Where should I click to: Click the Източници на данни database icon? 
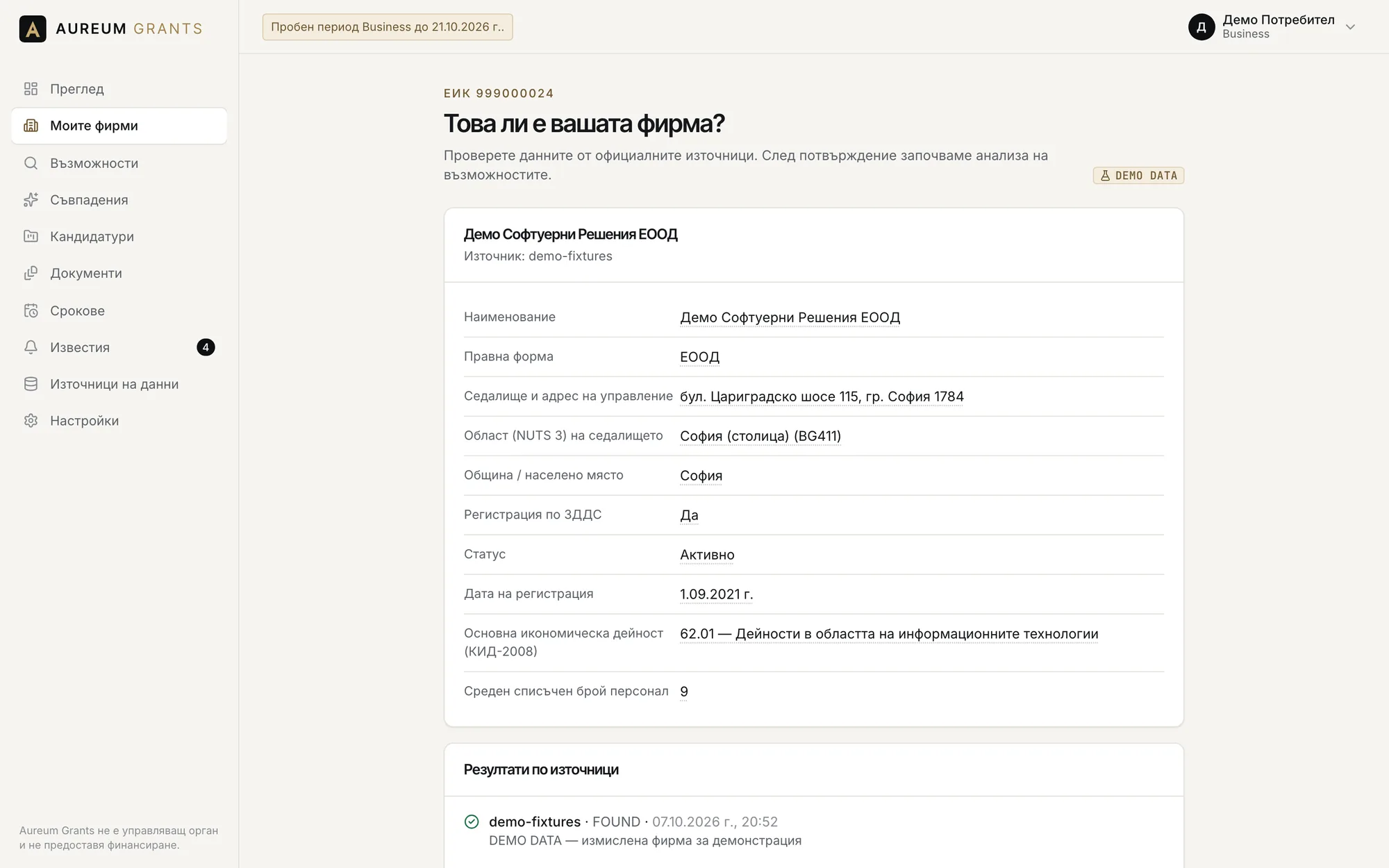pos(31,384)
